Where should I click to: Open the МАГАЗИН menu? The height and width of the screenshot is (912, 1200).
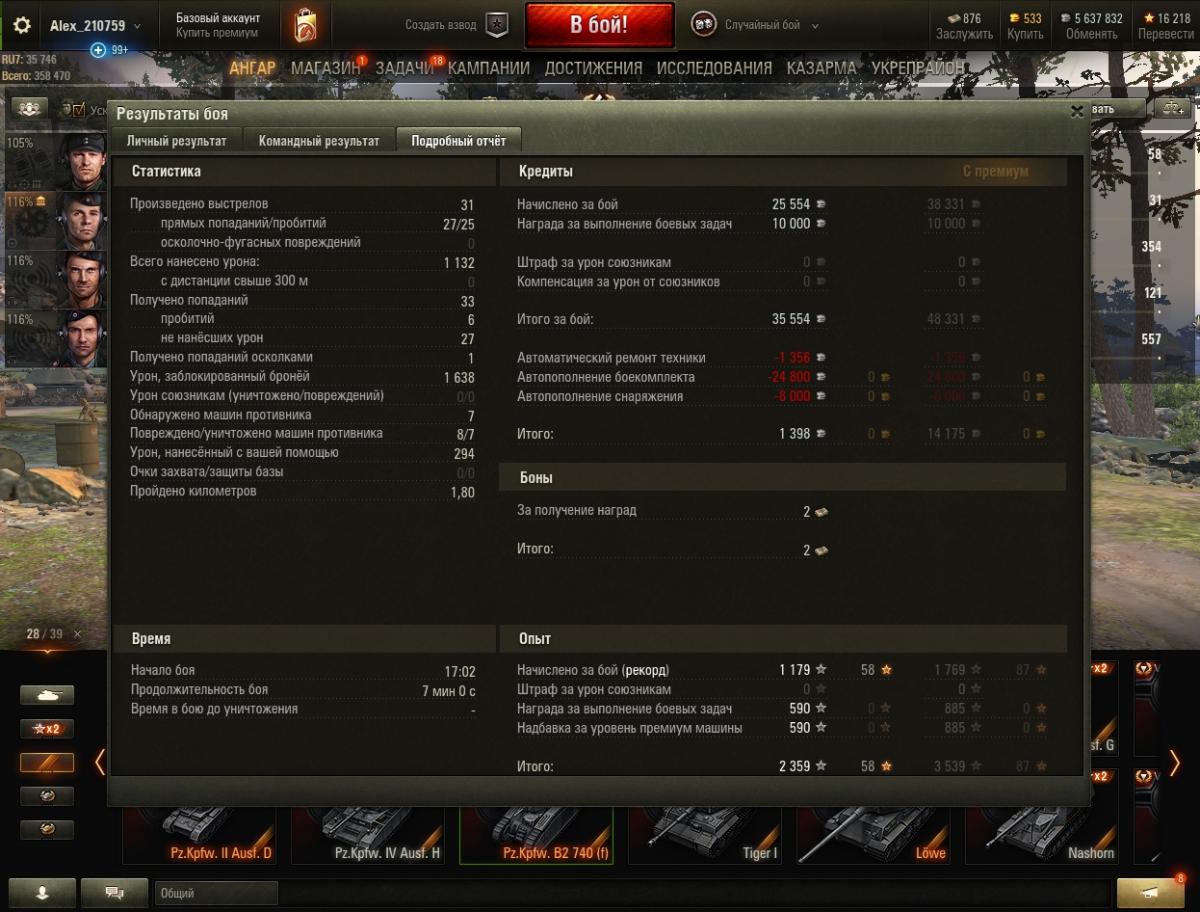pyautogui.click(x=325, y=68)
